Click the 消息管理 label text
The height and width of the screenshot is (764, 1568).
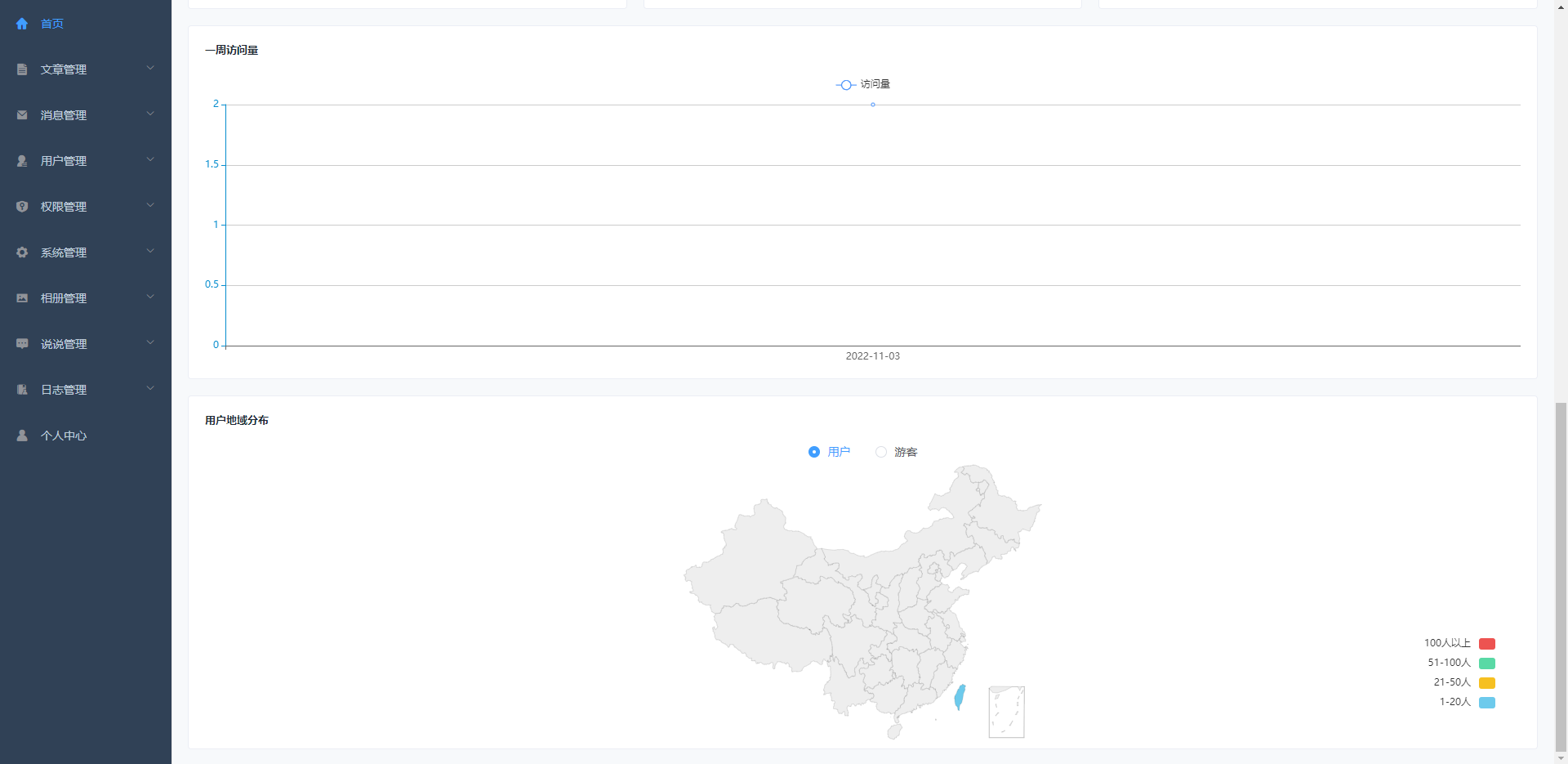(x=64, y=115)
